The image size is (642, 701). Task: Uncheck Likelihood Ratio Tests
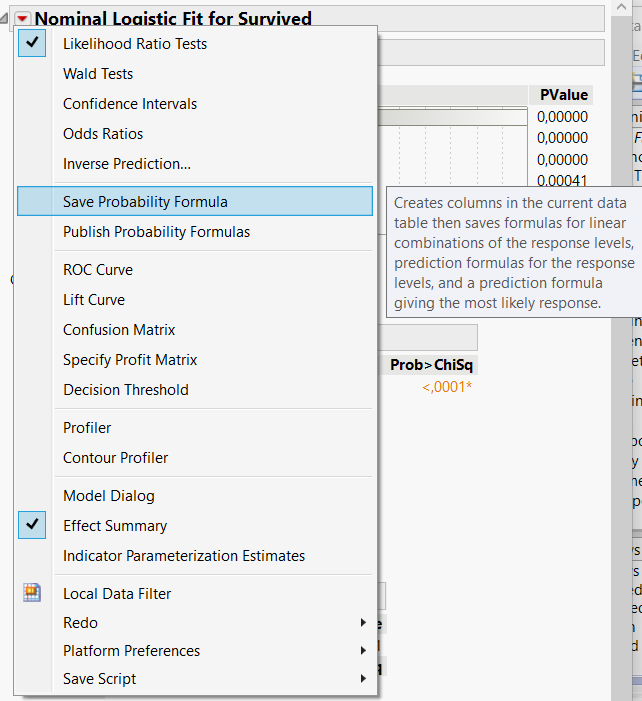[135, 44]
